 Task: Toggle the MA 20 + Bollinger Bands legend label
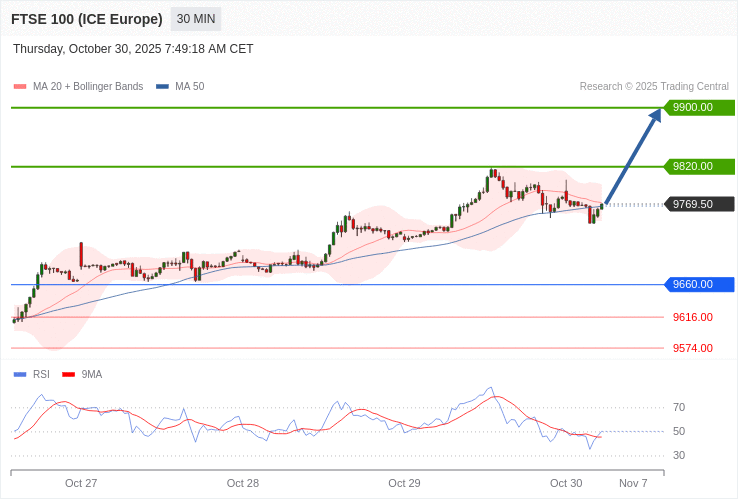point(88,87)
